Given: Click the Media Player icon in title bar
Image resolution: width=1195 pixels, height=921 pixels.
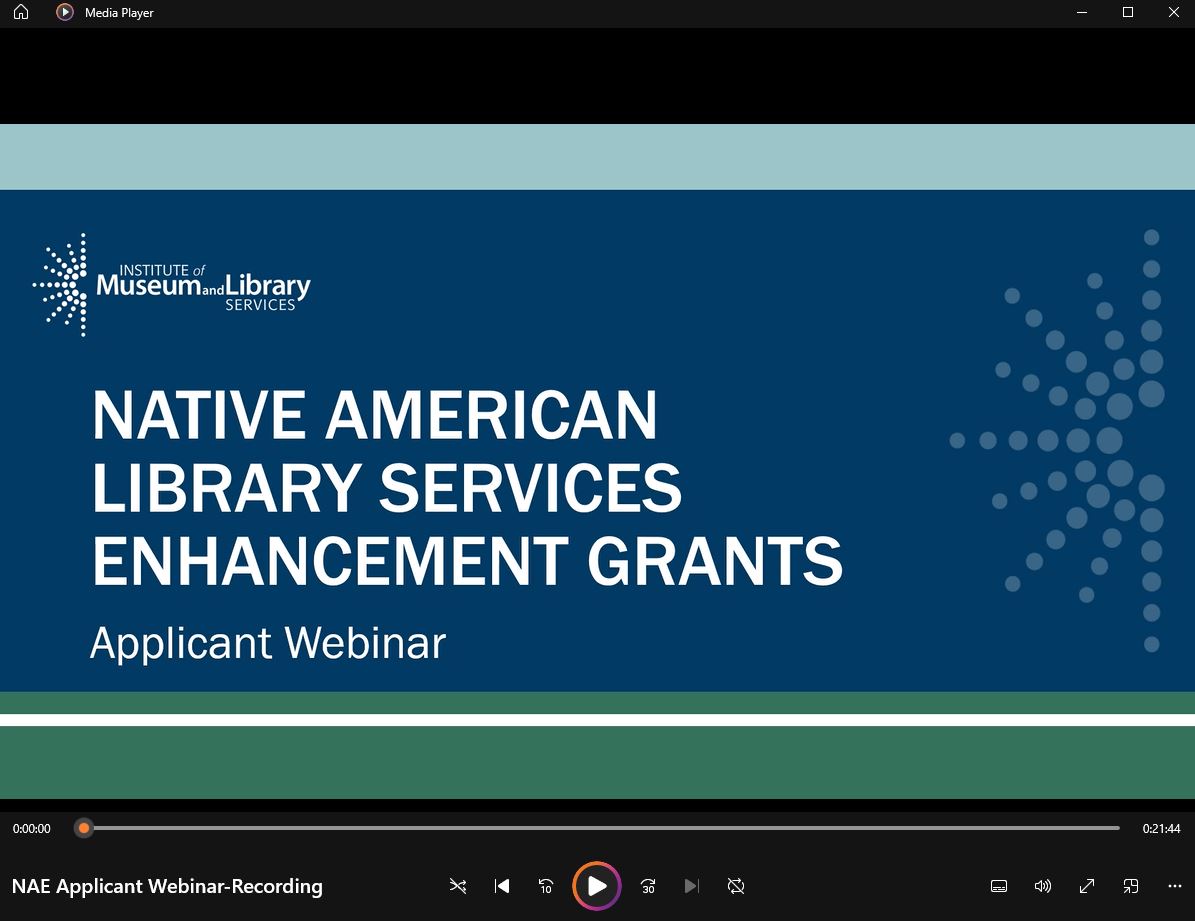Looking at the screenshot, I should (x=66, y=12).
